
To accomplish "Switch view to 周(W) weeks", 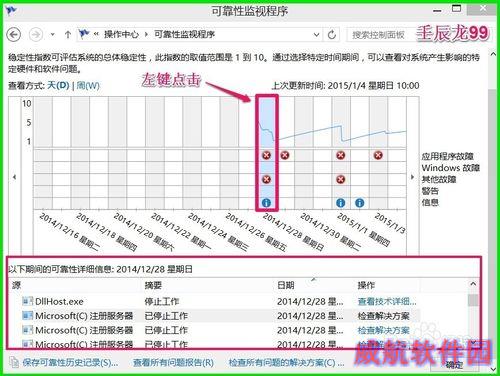I will pyautogui.click(x=88, y=86).
